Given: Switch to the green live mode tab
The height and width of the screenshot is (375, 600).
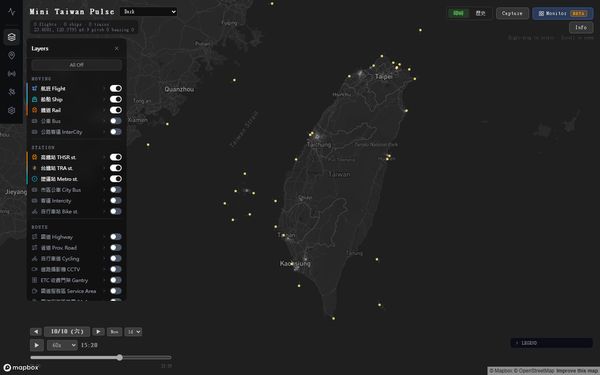Looking at the screenshot, I should pyautogui.click(x=458, y=13).
